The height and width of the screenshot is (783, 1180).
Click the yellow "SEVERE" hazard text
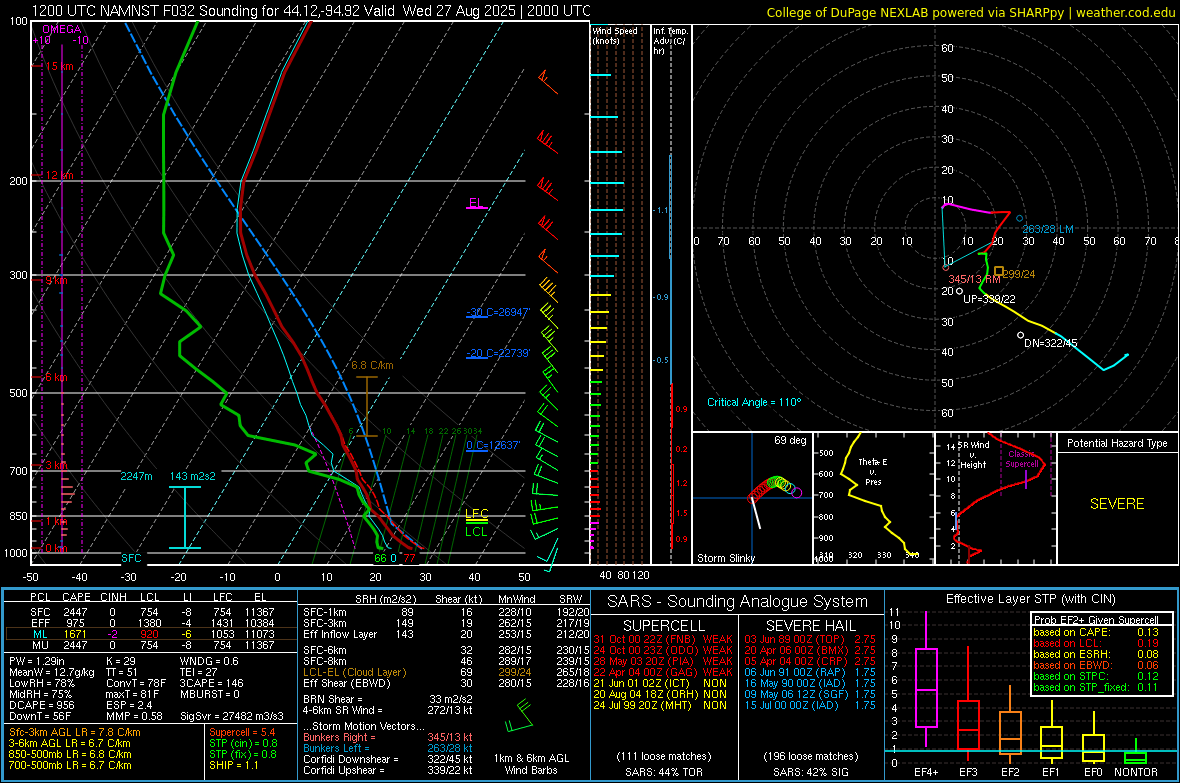(1117, 504)
